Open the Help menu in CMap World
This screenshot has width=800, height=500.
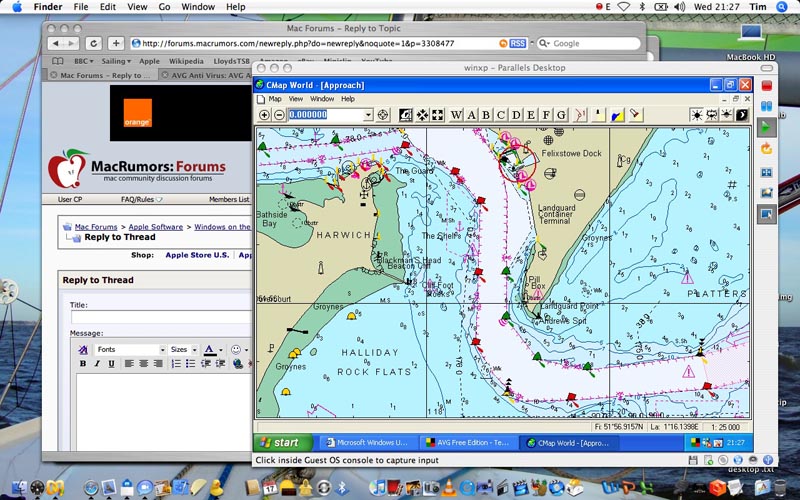click(348, 99)
